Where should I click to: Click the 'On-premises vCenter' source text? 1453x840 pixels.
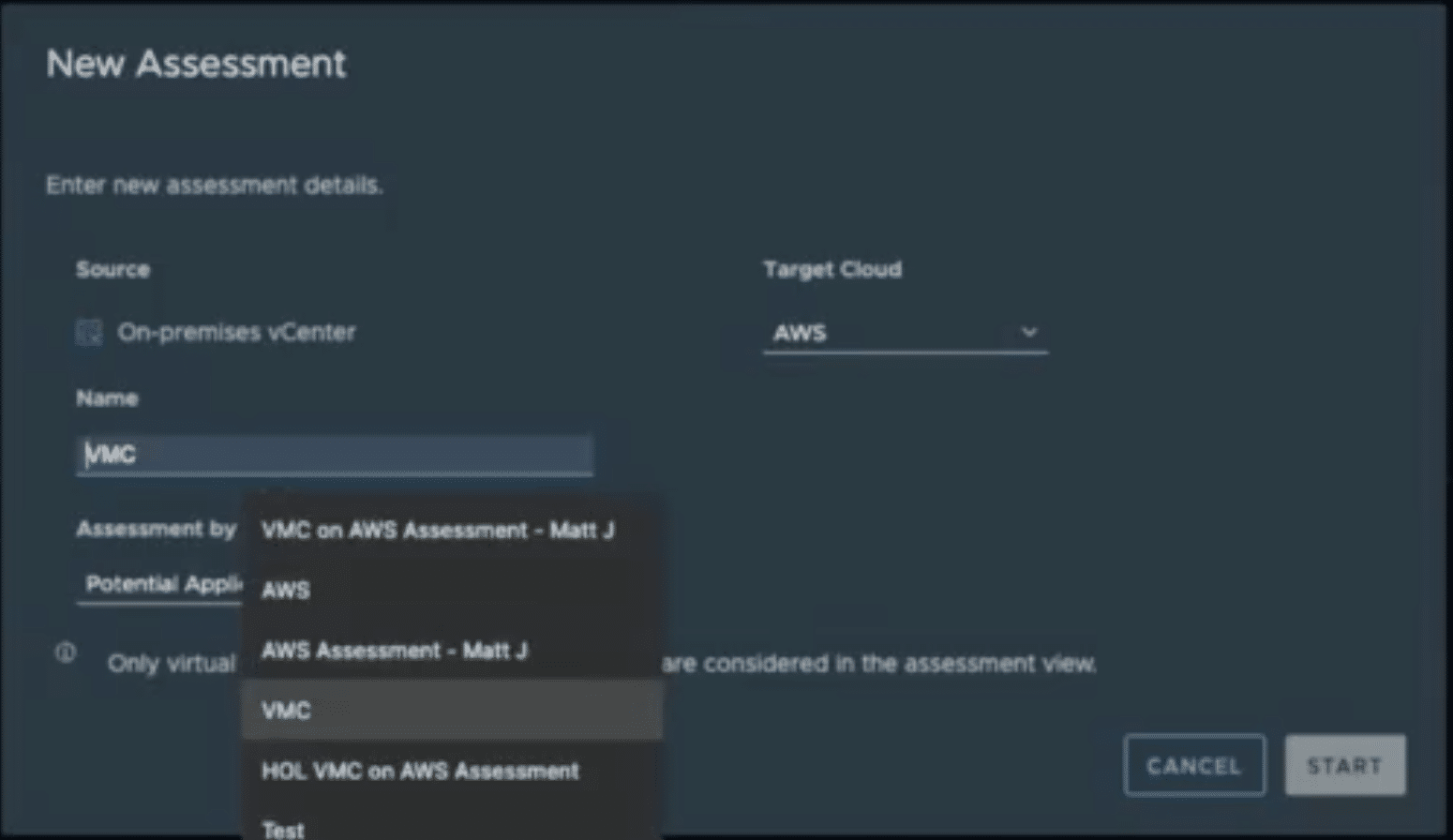coord(236,332)
